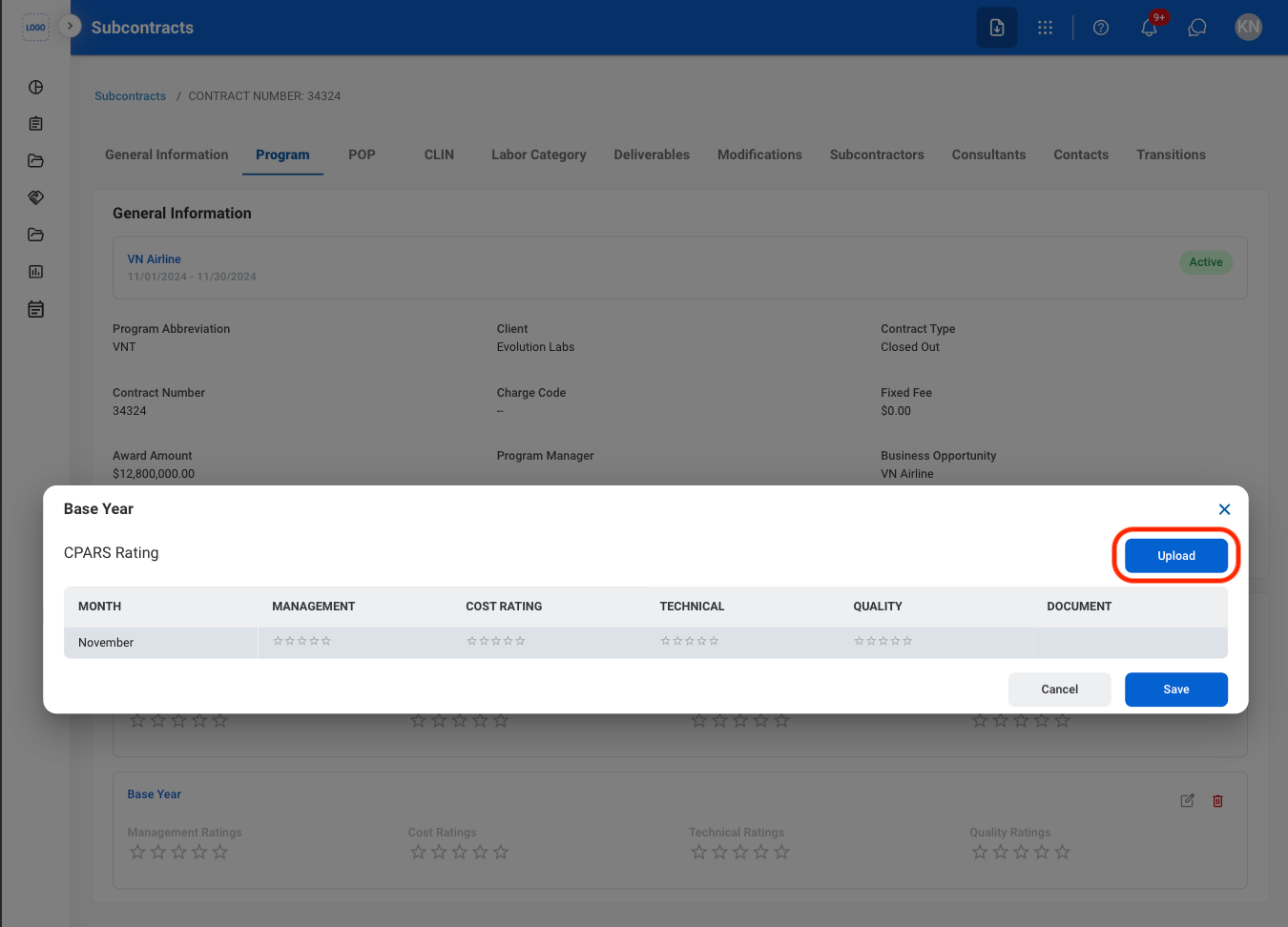Click the November month cell
Viewport: 1288px width, 927px height.
(161, 643)
